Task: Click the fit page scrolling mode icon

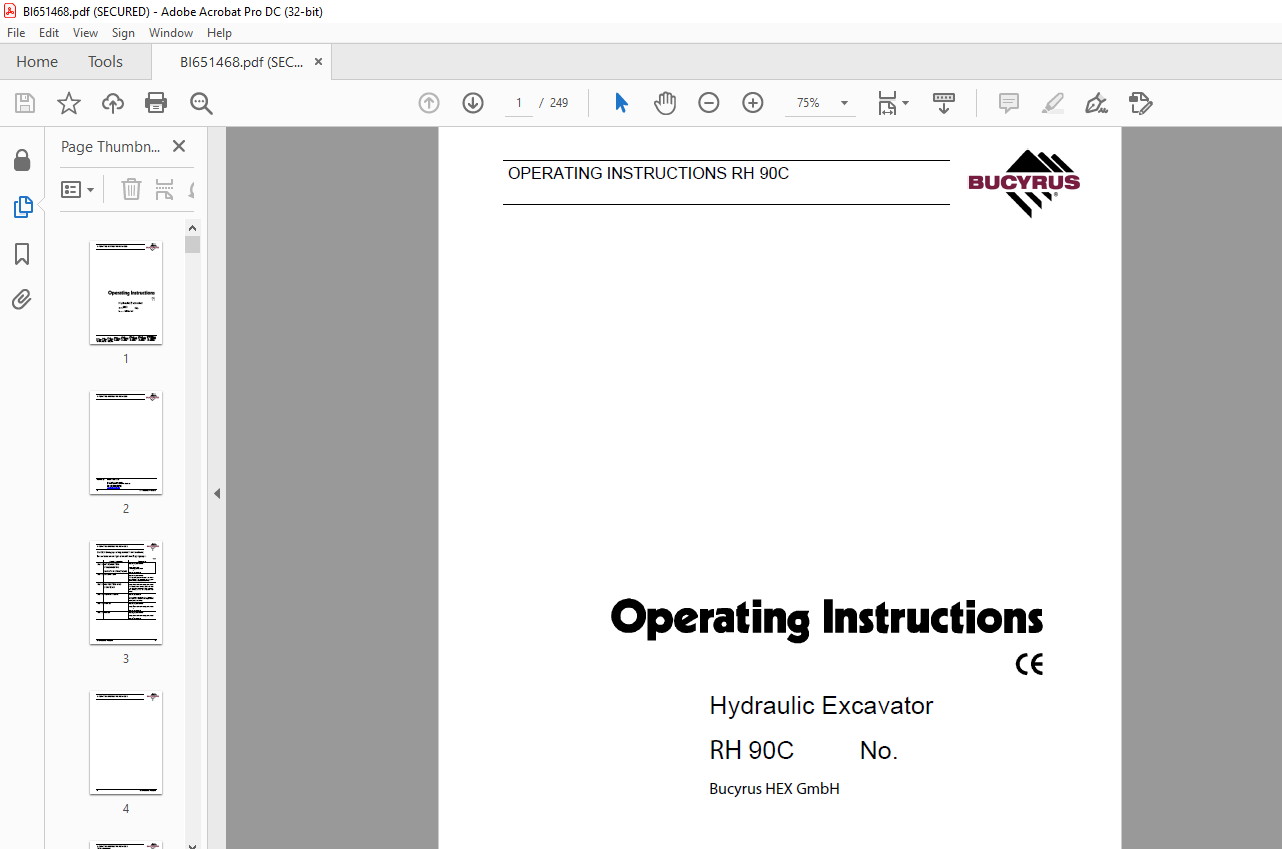Action: 887,103
